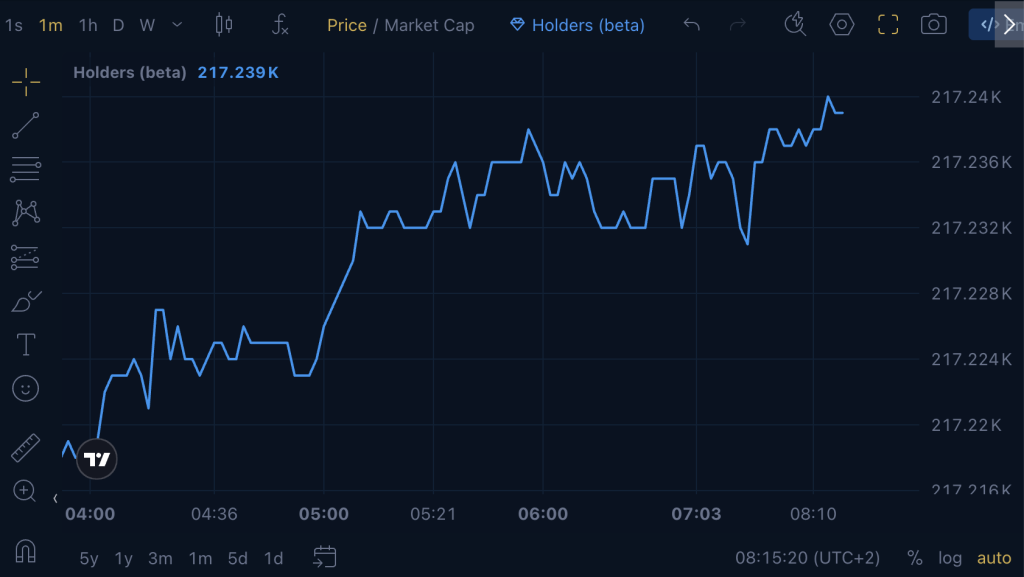
Task: Toggle the percent scale mode
Action: [915, 558]
